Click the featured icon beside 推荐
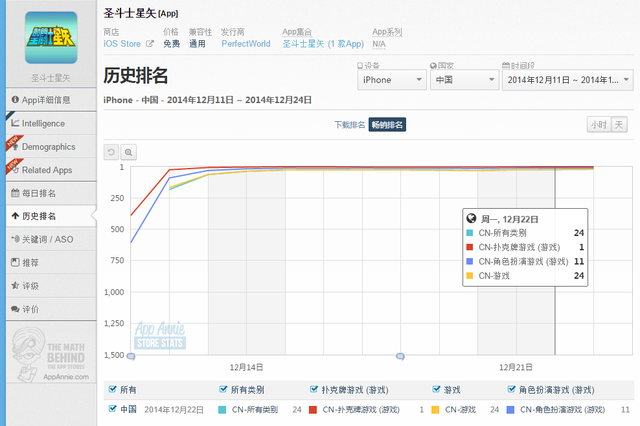Screen dimensions: 640x426 point(15,262)
